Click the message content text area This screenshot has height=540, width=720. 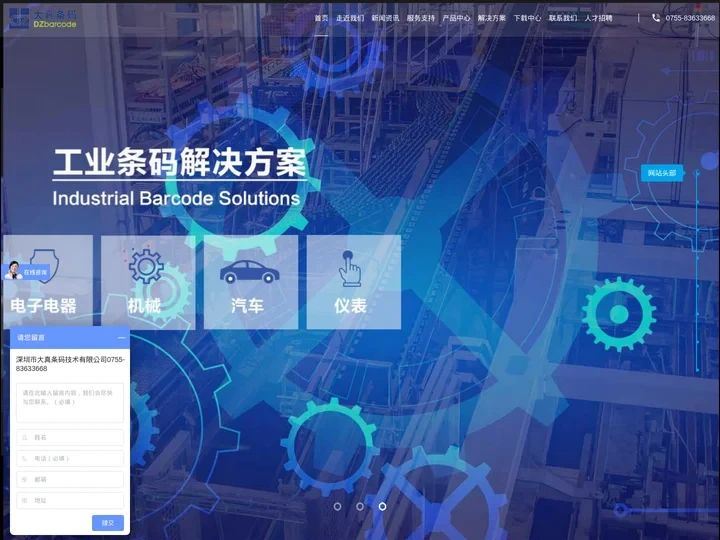70,403
